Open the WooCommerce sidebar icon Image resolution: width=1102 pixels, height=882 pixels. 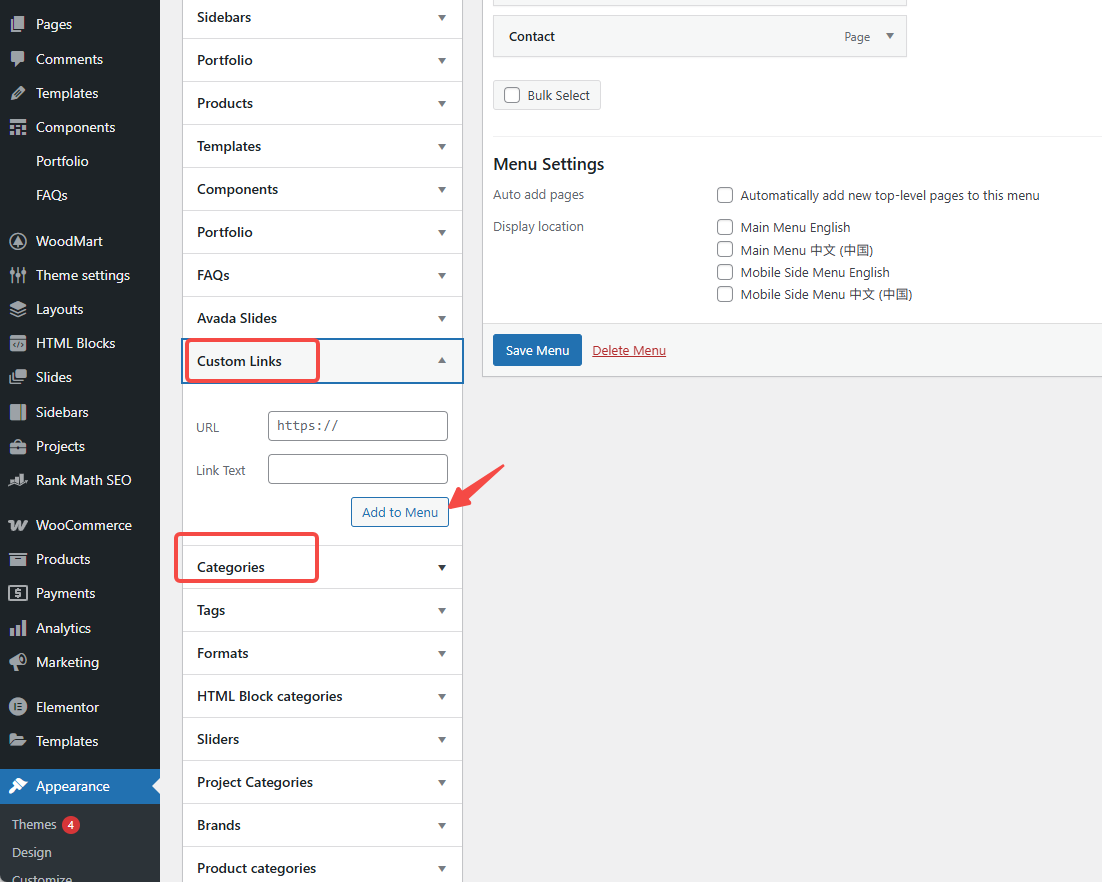22,524
